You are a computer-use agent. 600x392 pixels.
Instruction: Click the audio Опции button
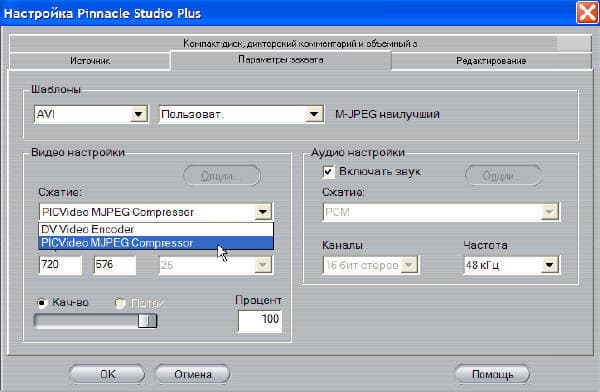[x=503, y=176]
